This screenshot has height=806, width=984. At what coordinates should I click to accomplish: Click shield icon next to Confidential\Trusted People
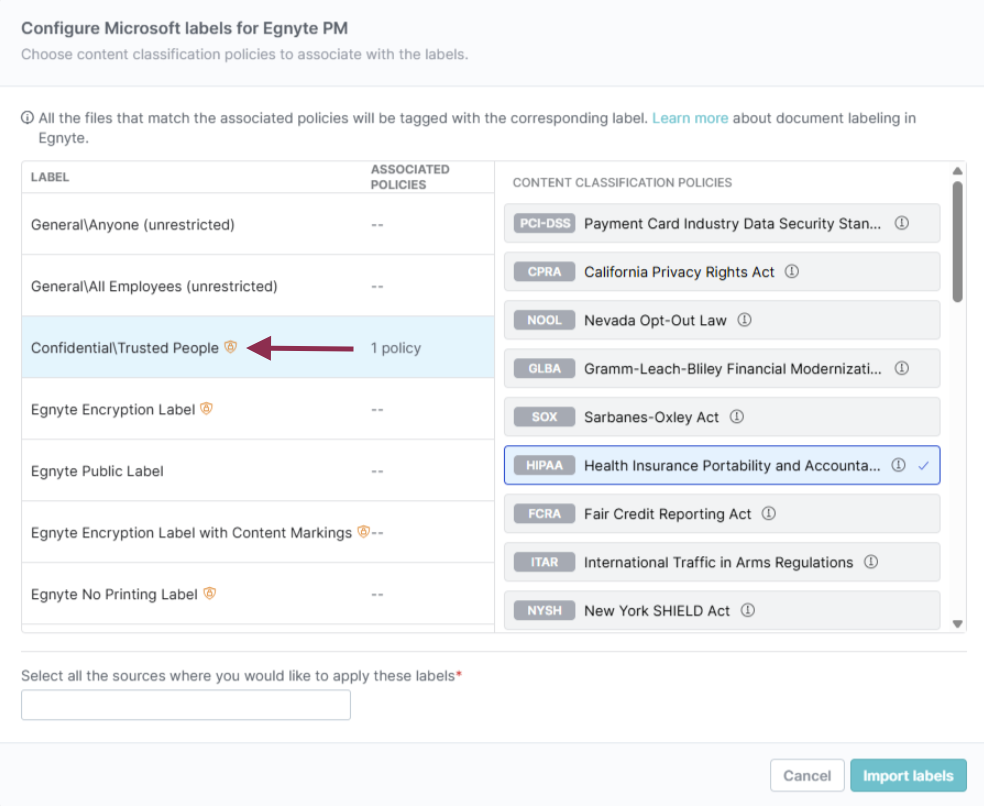[231, 348]
